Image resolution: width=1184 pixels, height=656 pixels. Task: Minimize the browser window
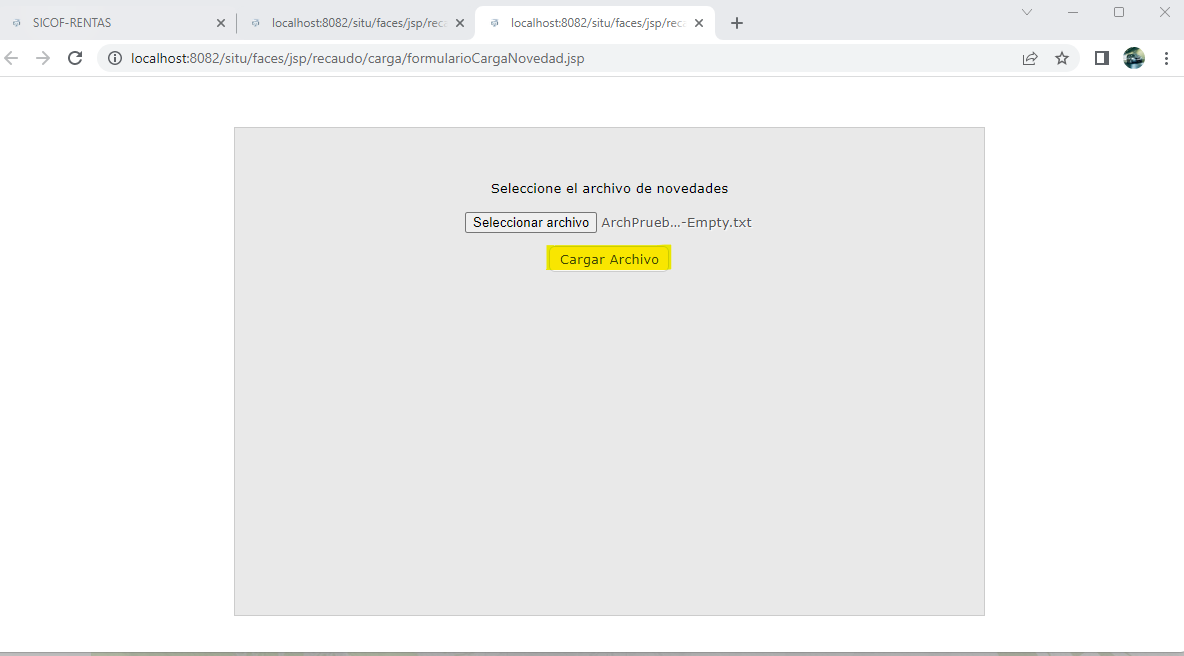tap(1073, 12)
